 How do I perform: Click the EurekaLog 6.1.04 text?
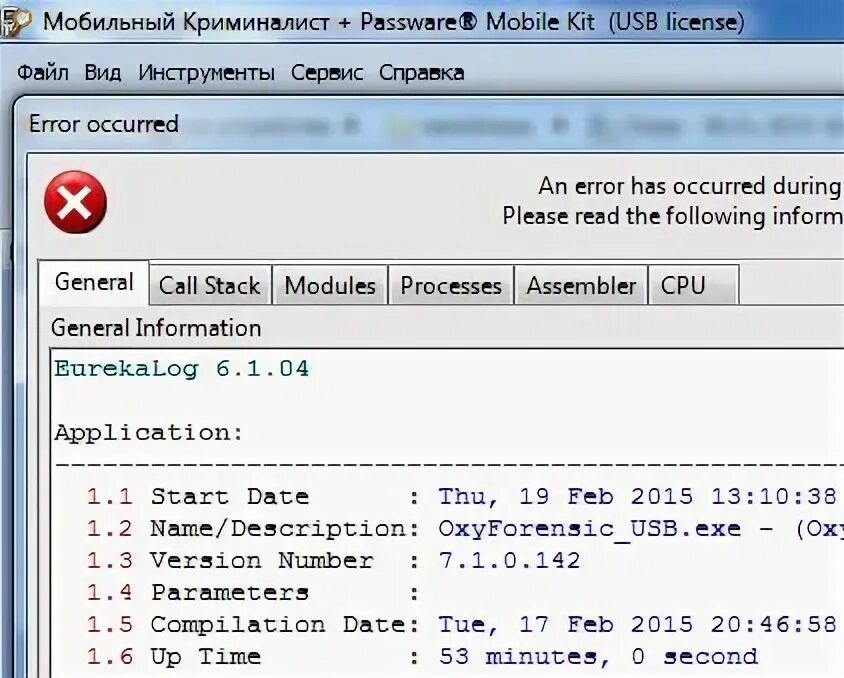point(181,369)
